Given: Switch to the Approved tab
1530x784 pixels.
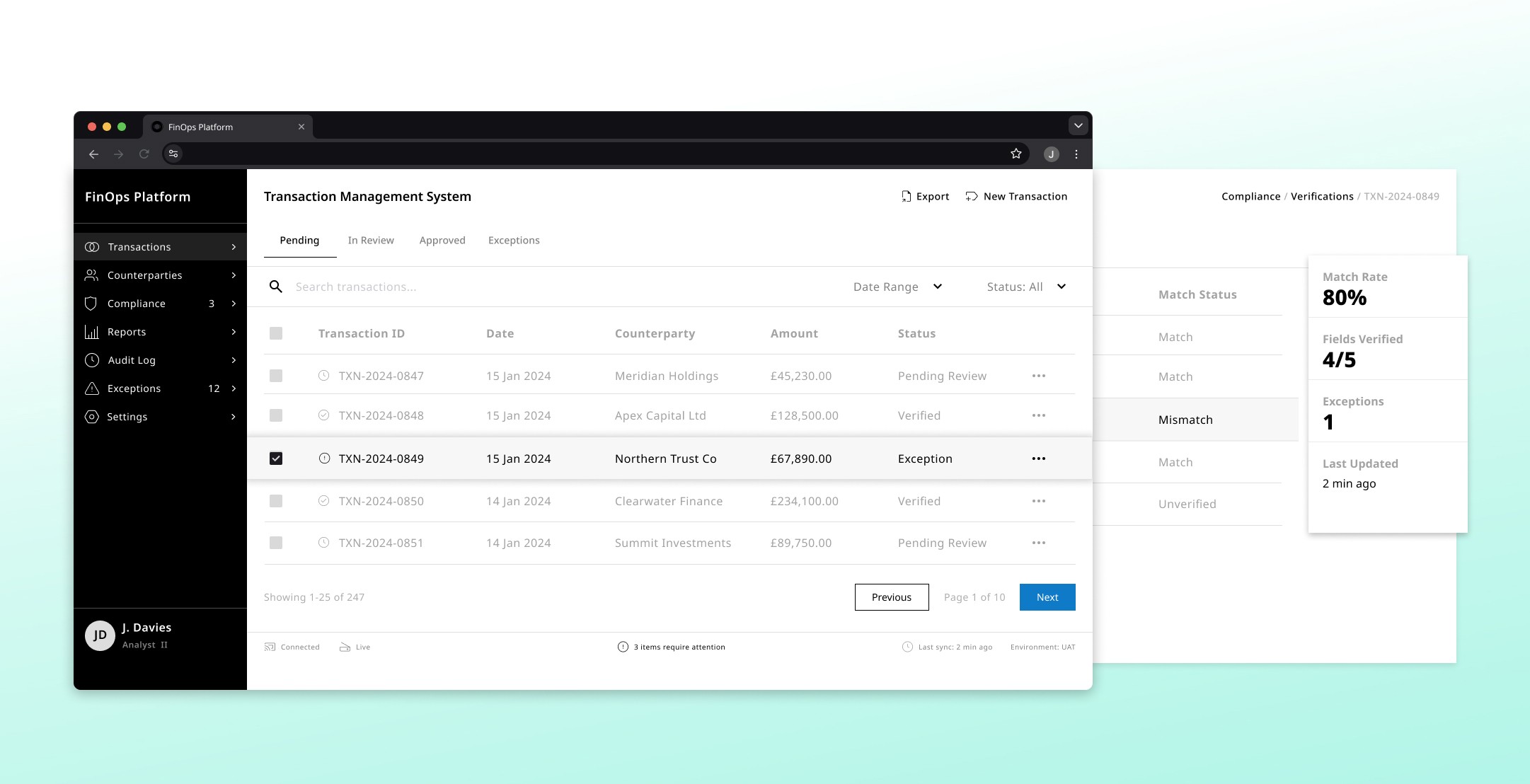Looking at the screenshot, I should (442, 241).
